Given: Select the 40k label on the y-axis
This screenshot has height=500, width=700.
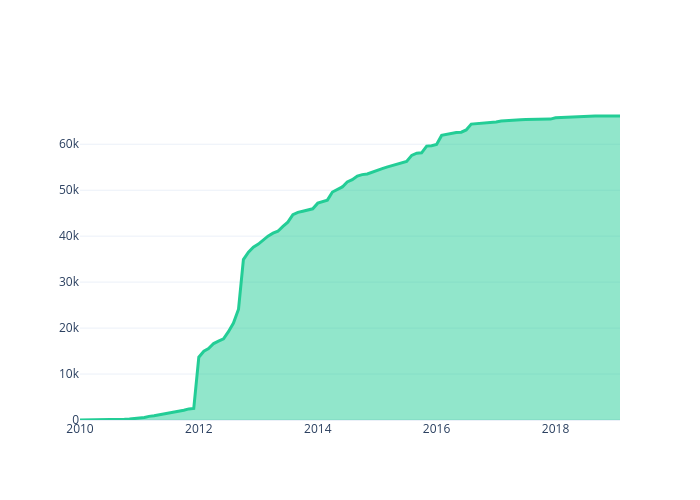Looking at the screenshot, I should (x=68, y=236).
